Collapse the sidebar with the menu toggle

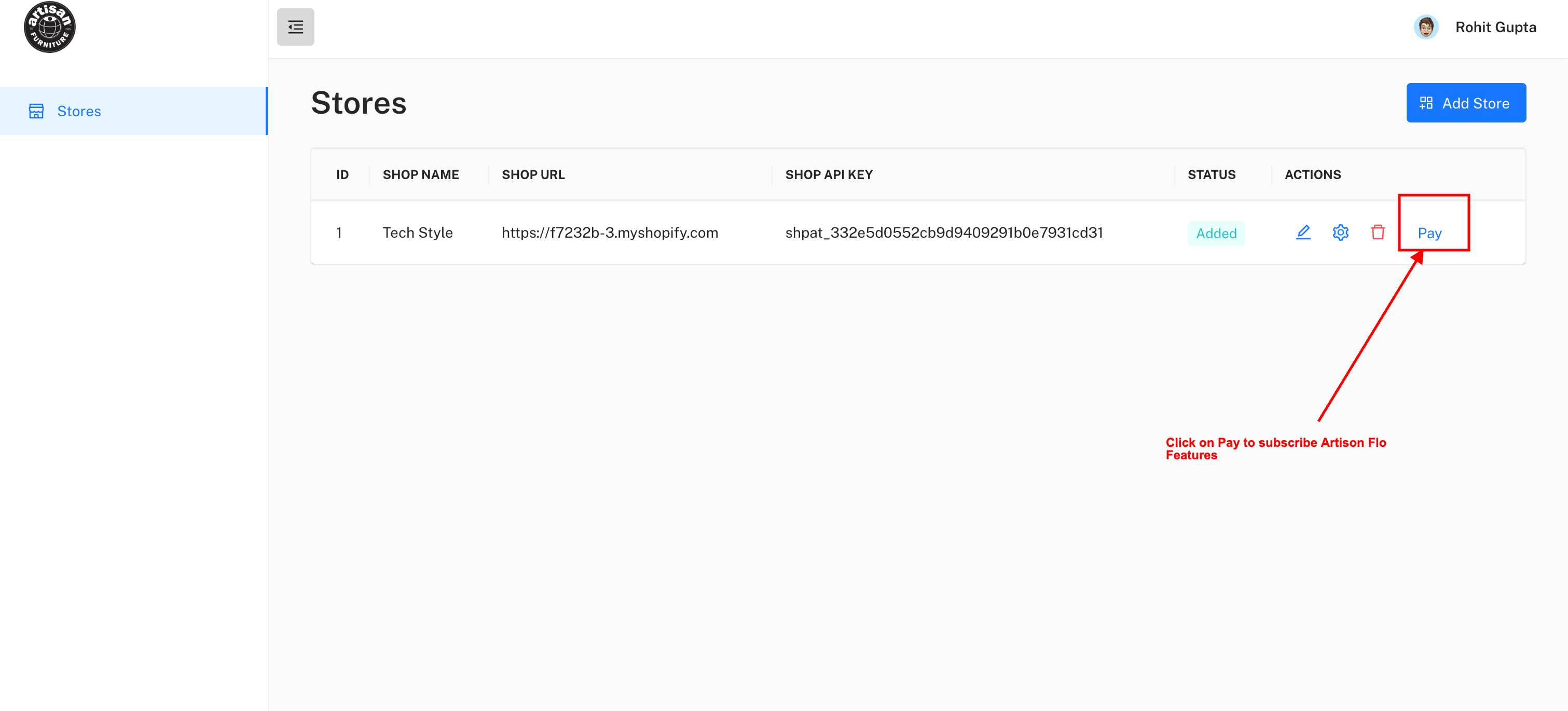(x=295, y=28)
